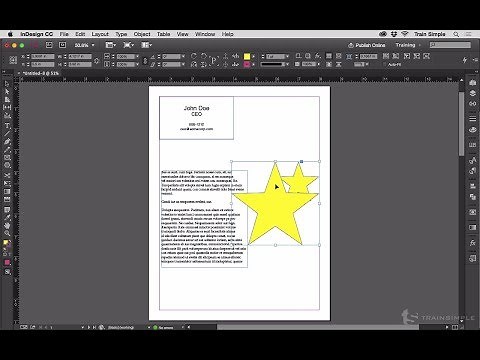This screenshot has width=480, height=360.
Task: Select the Selection (black arrow) tool
Action: click(x=7, y=84)
